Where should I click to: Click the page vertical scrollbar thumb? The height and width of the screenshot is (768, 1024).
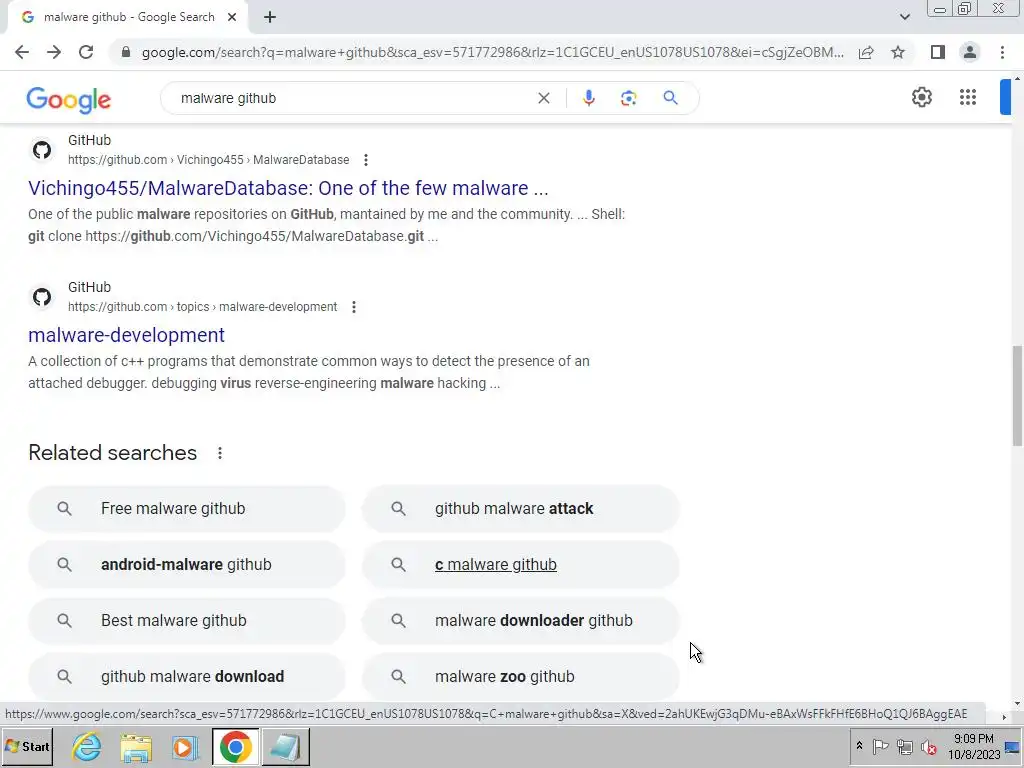(x=1017, y=396)
